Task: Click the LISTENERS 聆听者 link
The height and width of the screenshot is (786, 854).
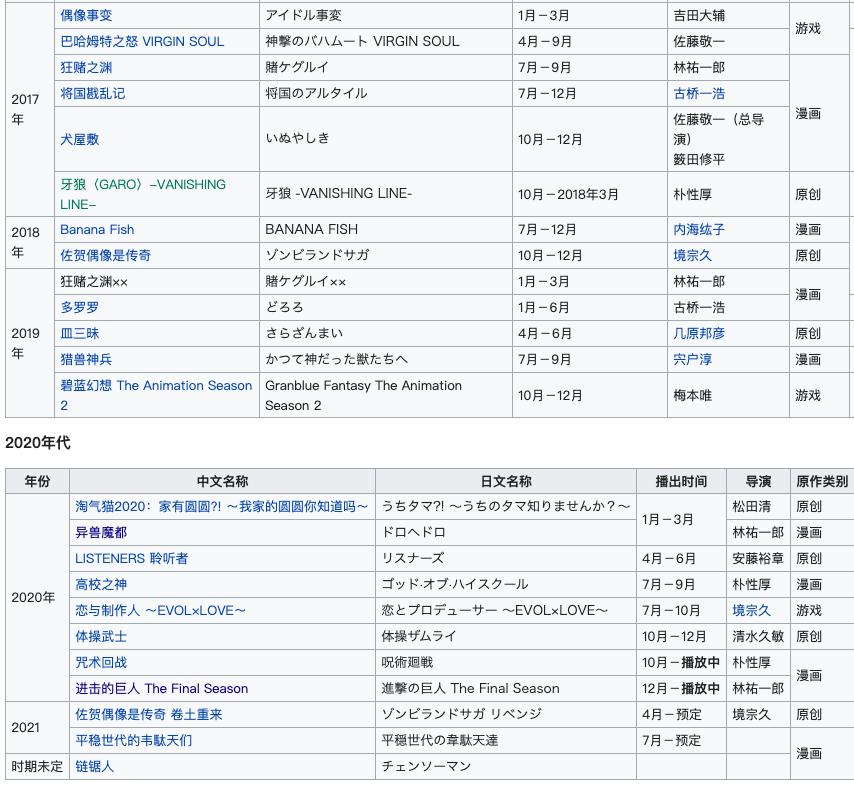Action: 131,558
